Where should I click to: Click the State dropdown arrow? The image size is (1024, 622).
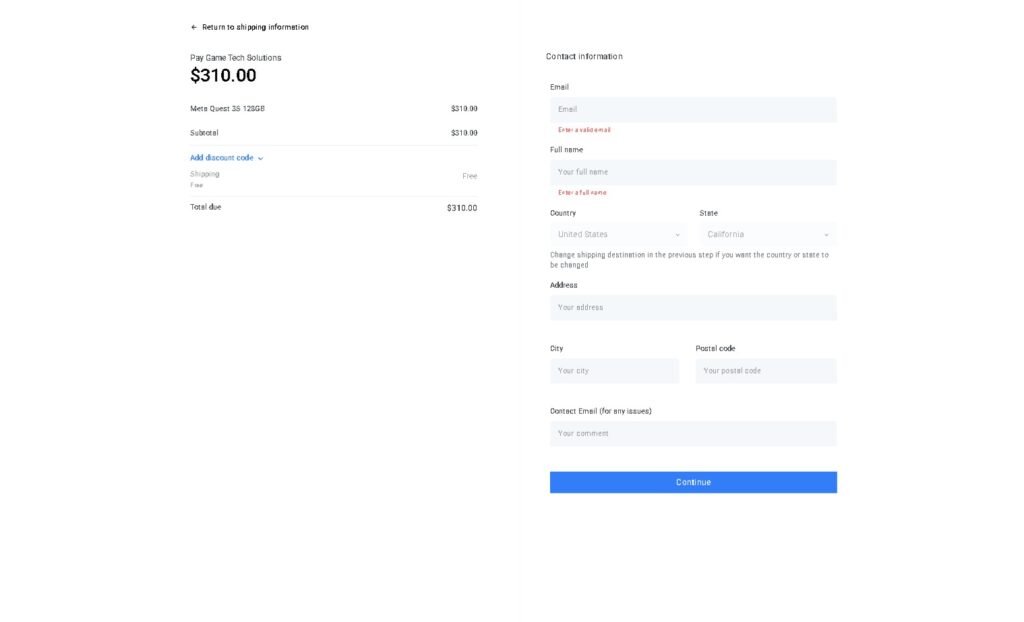coord(826,233)
